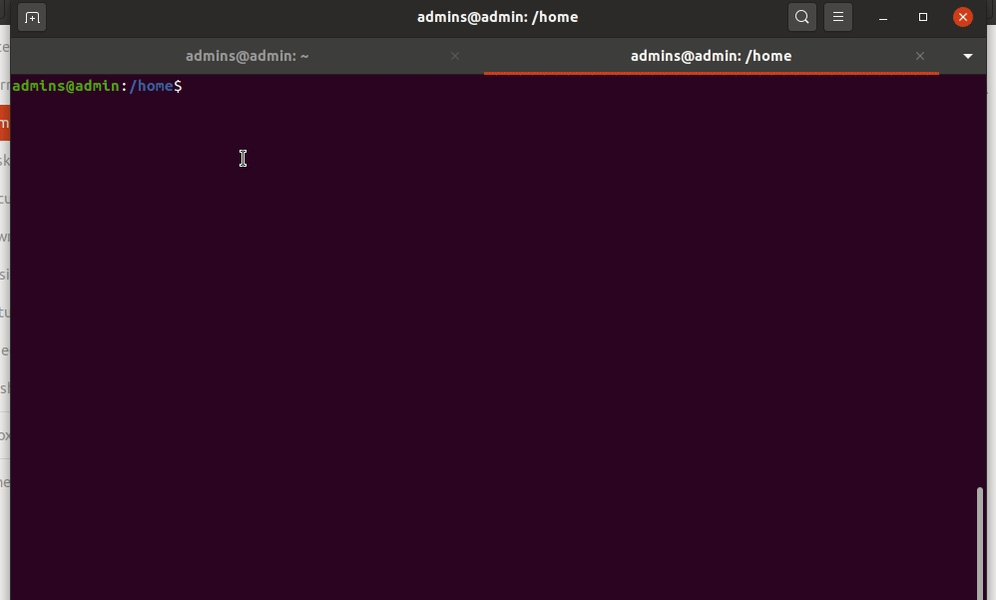This screenshot has width=996, height=600.
Task: Open the terminal search
Action: click(x=802, y=17)
